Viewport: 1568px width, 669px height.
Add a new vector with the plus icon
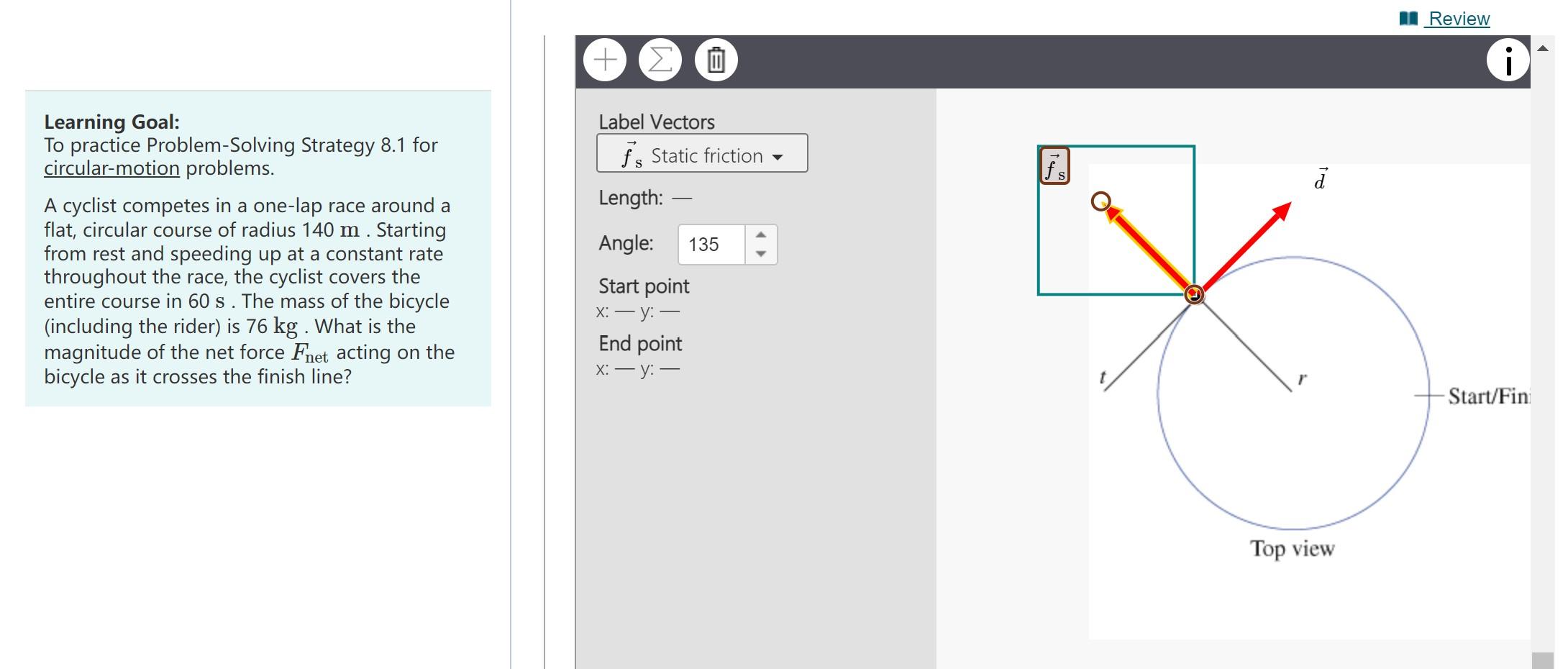(x=604, y=59)
